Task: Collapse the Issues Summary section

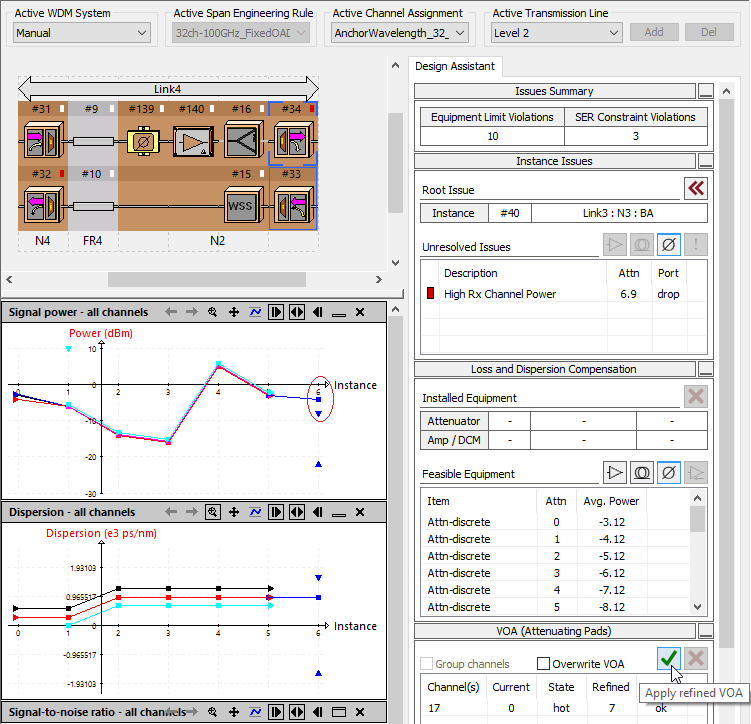Action: pos(705,91)
